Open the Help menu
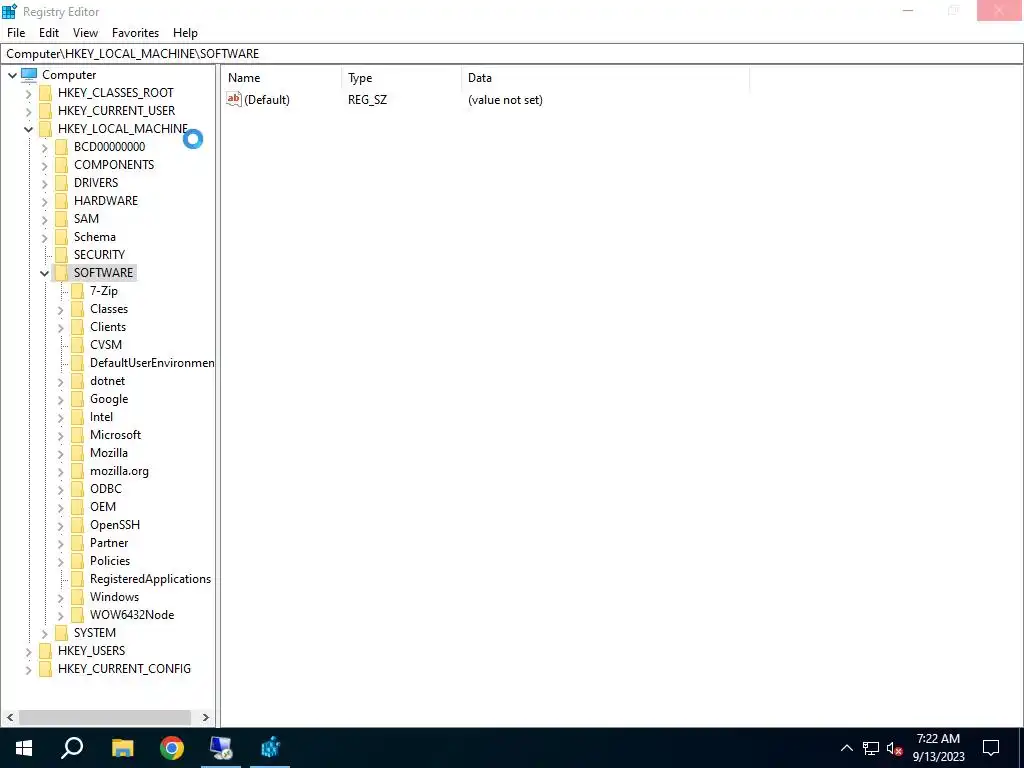The image size is (1024, 768). tap(185, 33)
